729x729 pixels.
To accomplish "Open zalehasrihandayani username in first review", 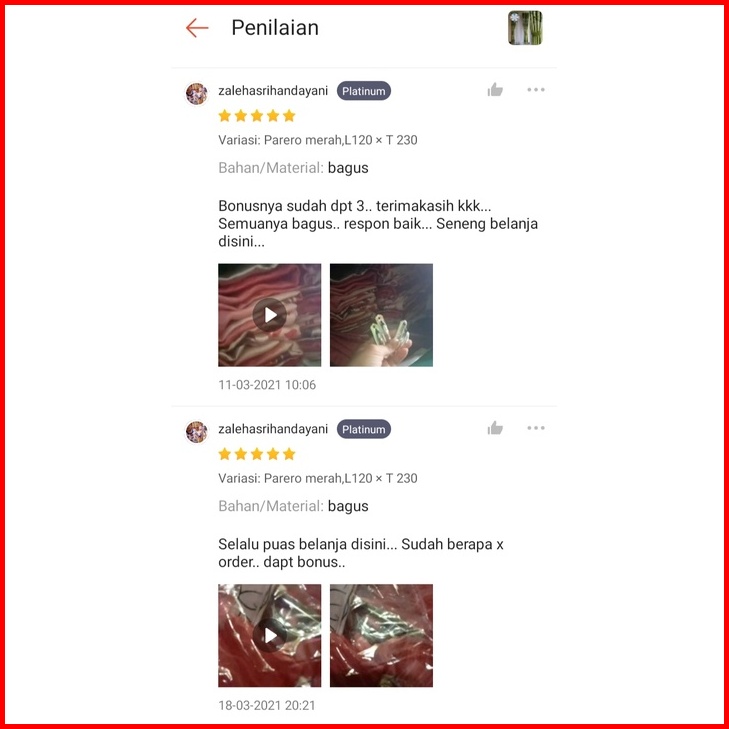I will pyautogui.click(x=273, y=91).
